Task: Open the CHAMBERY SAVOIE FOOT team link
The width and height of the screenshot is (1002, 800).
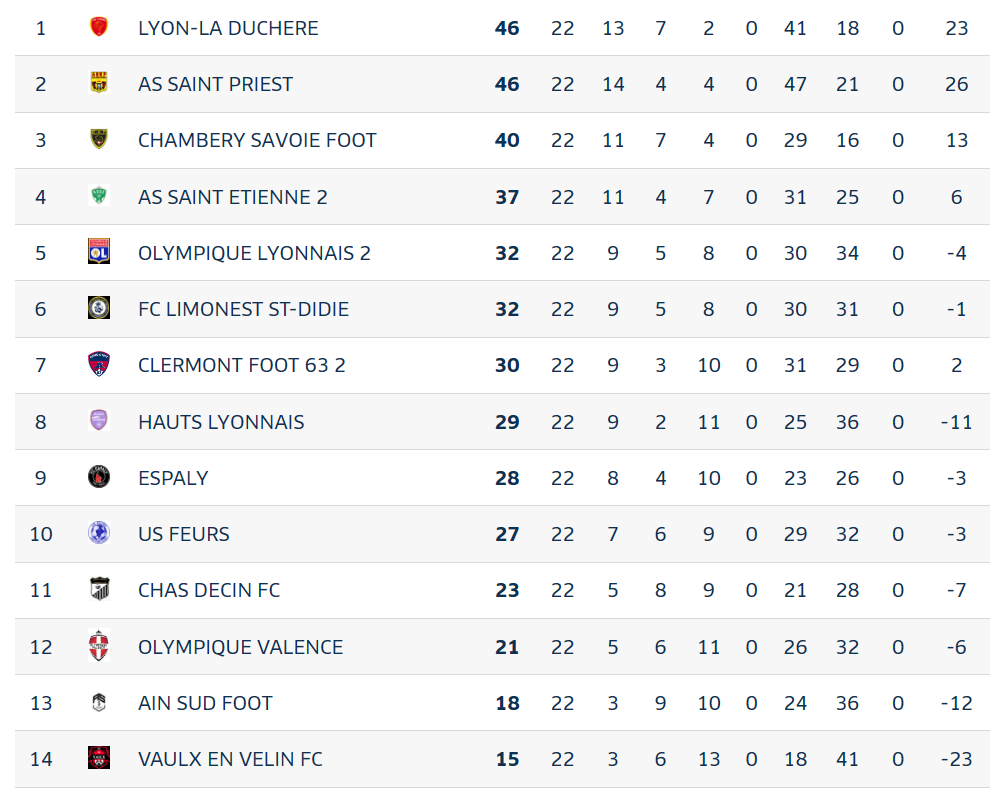Action: pyautogui.click(x=257, y=141)
